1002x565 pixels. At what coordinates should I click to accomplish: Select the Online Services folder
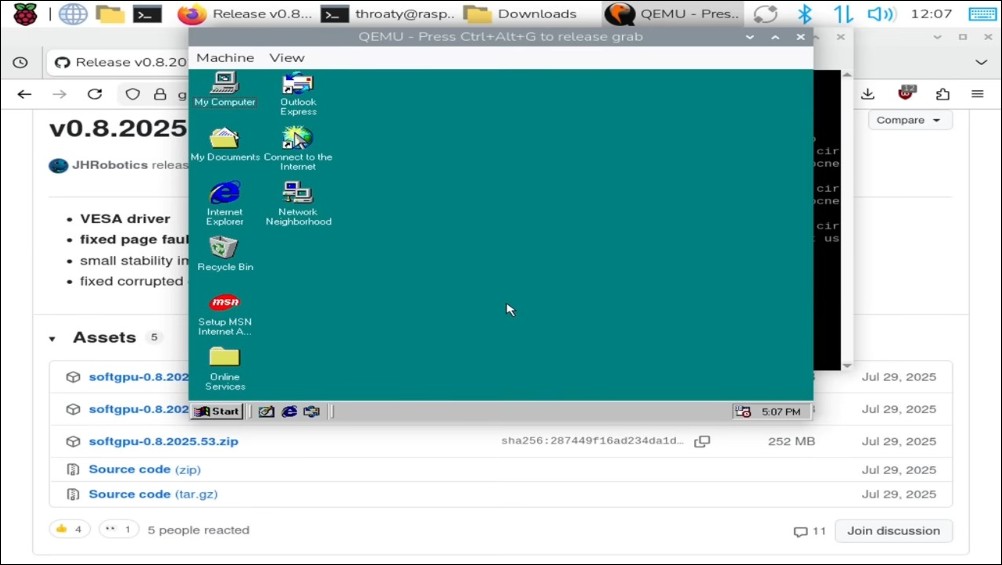[224, 369]
